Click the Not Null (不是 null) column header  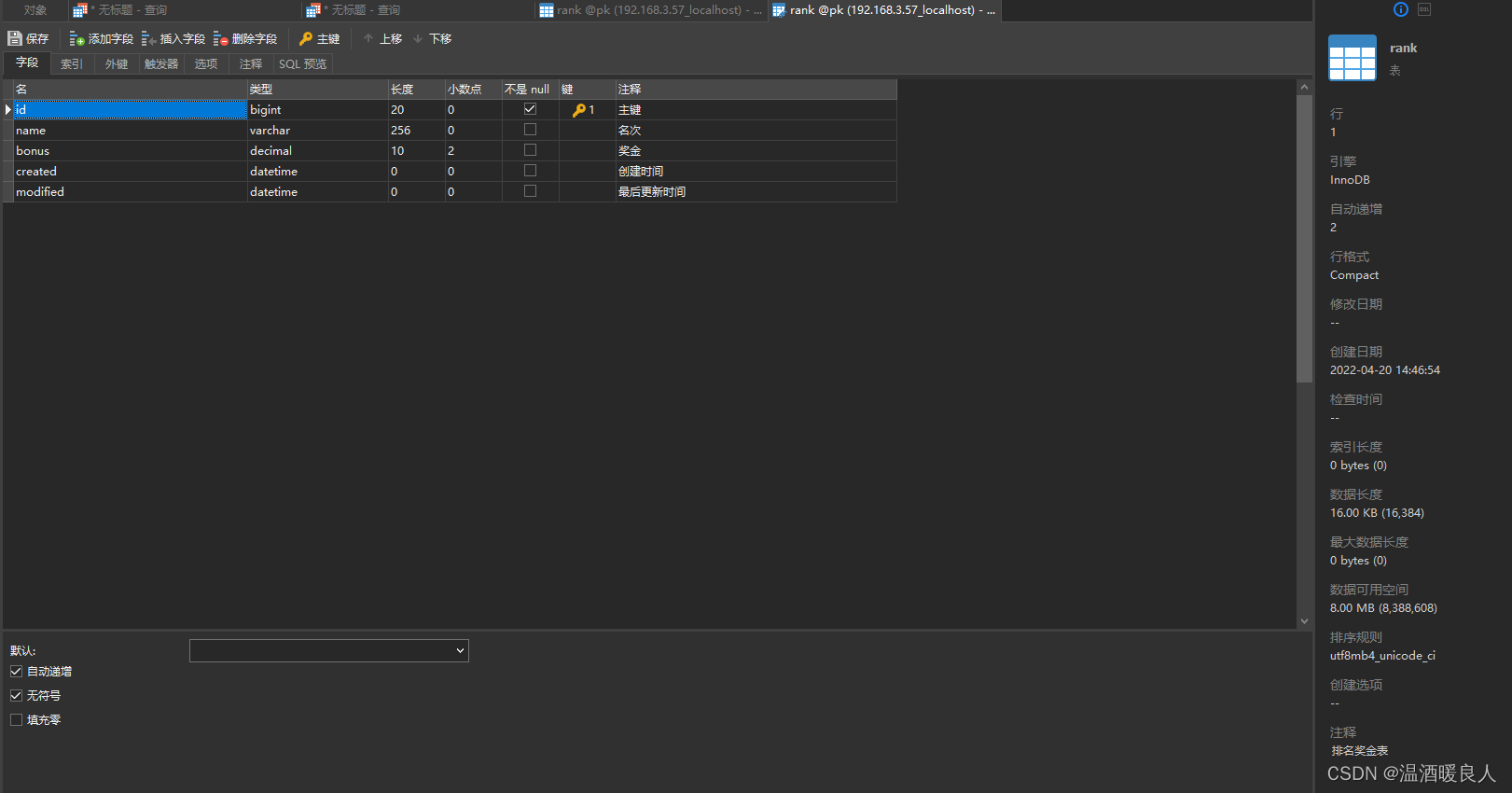(531, 90)
